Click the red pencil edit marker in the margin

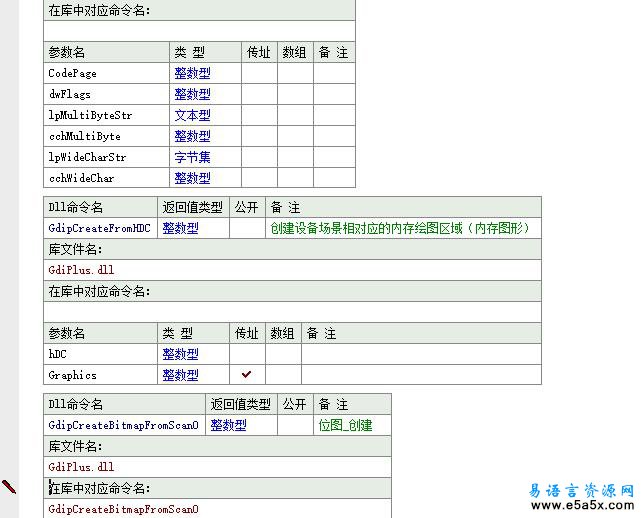pos(9,487)
